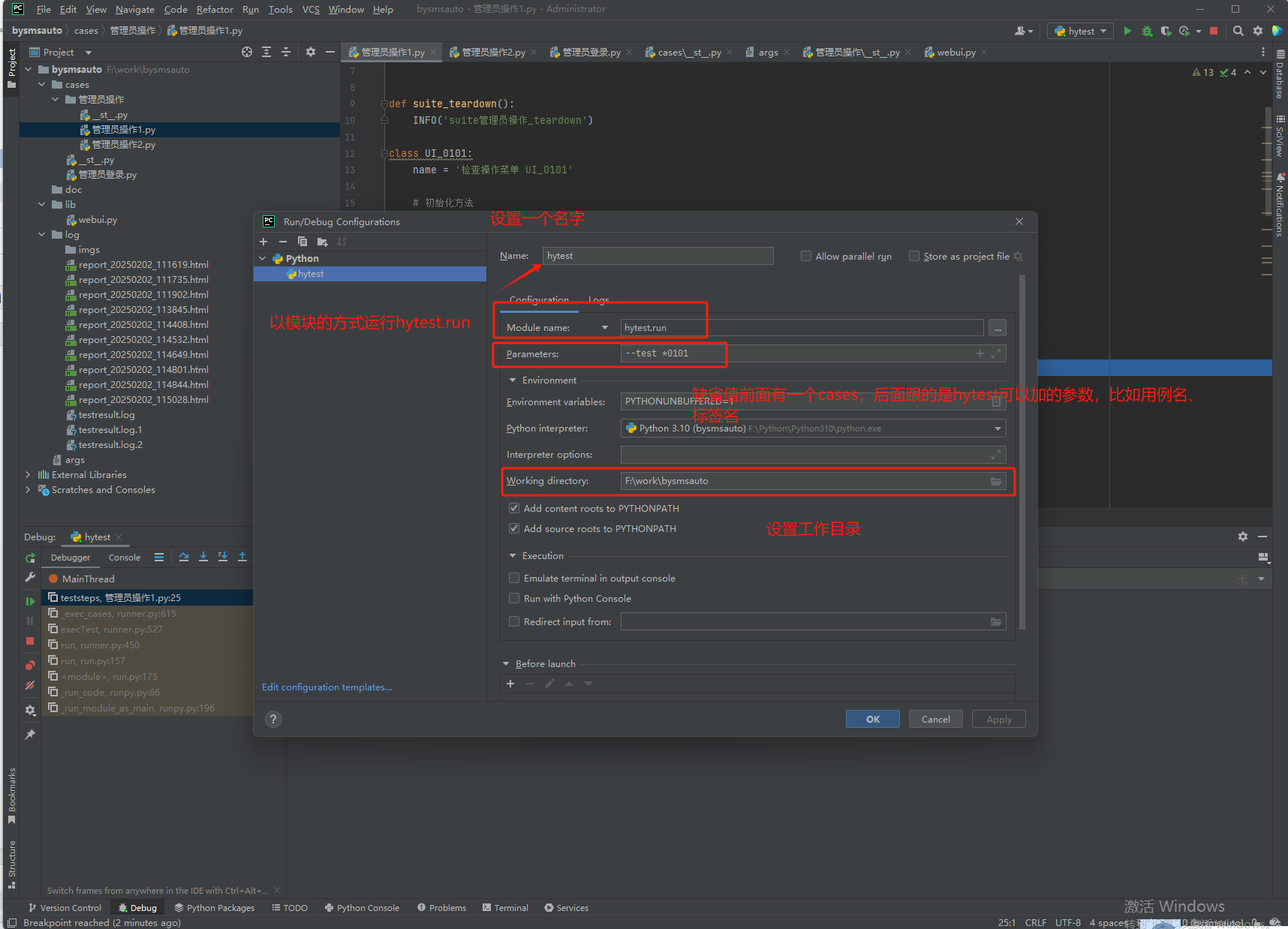Open Python Console tool window

(x=362, y=908)
